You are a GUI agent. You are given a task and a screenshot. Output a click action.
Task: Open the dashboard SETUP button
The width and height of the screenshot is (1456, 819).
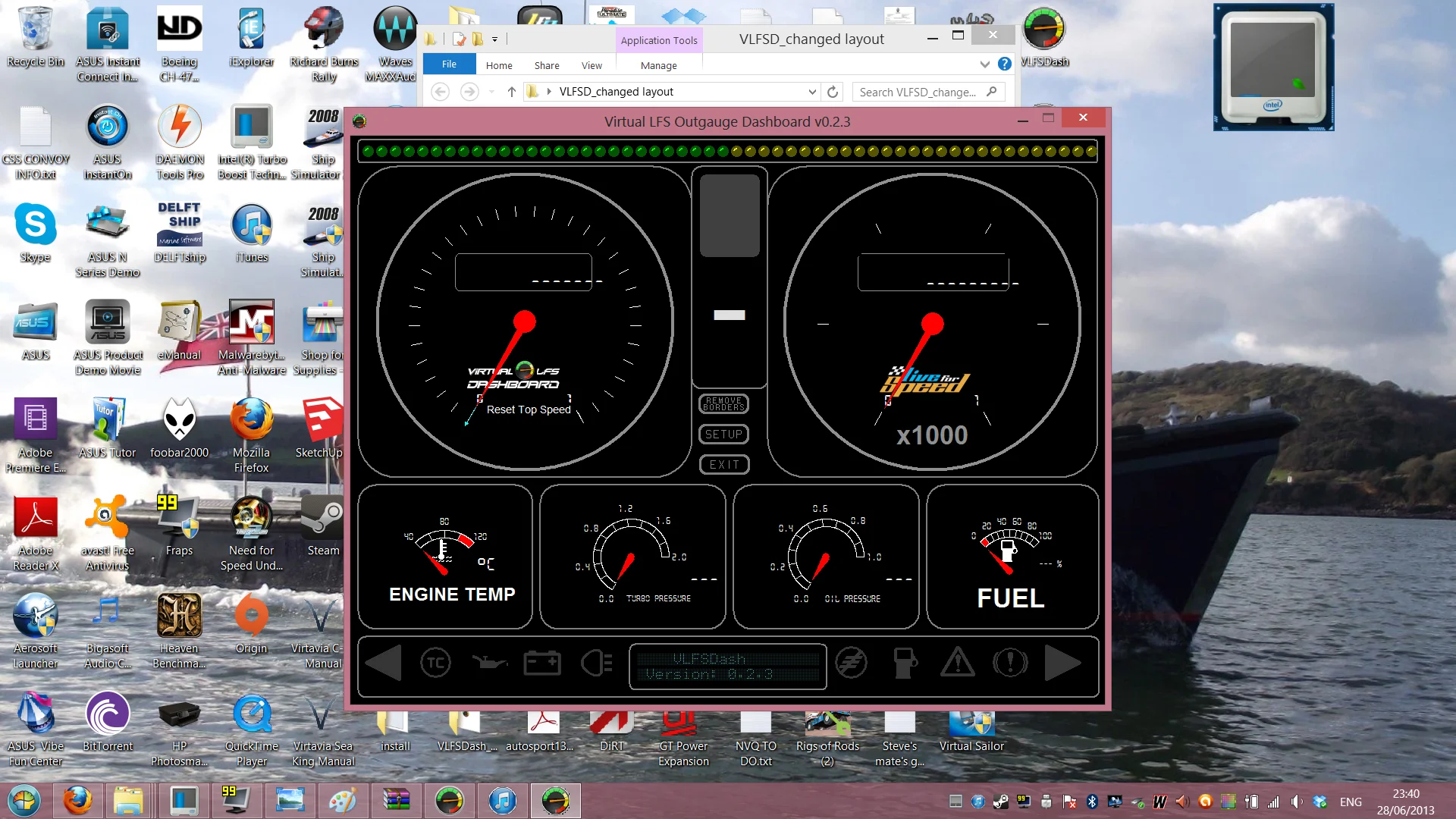pyautogui.click(x=723, y=435)
